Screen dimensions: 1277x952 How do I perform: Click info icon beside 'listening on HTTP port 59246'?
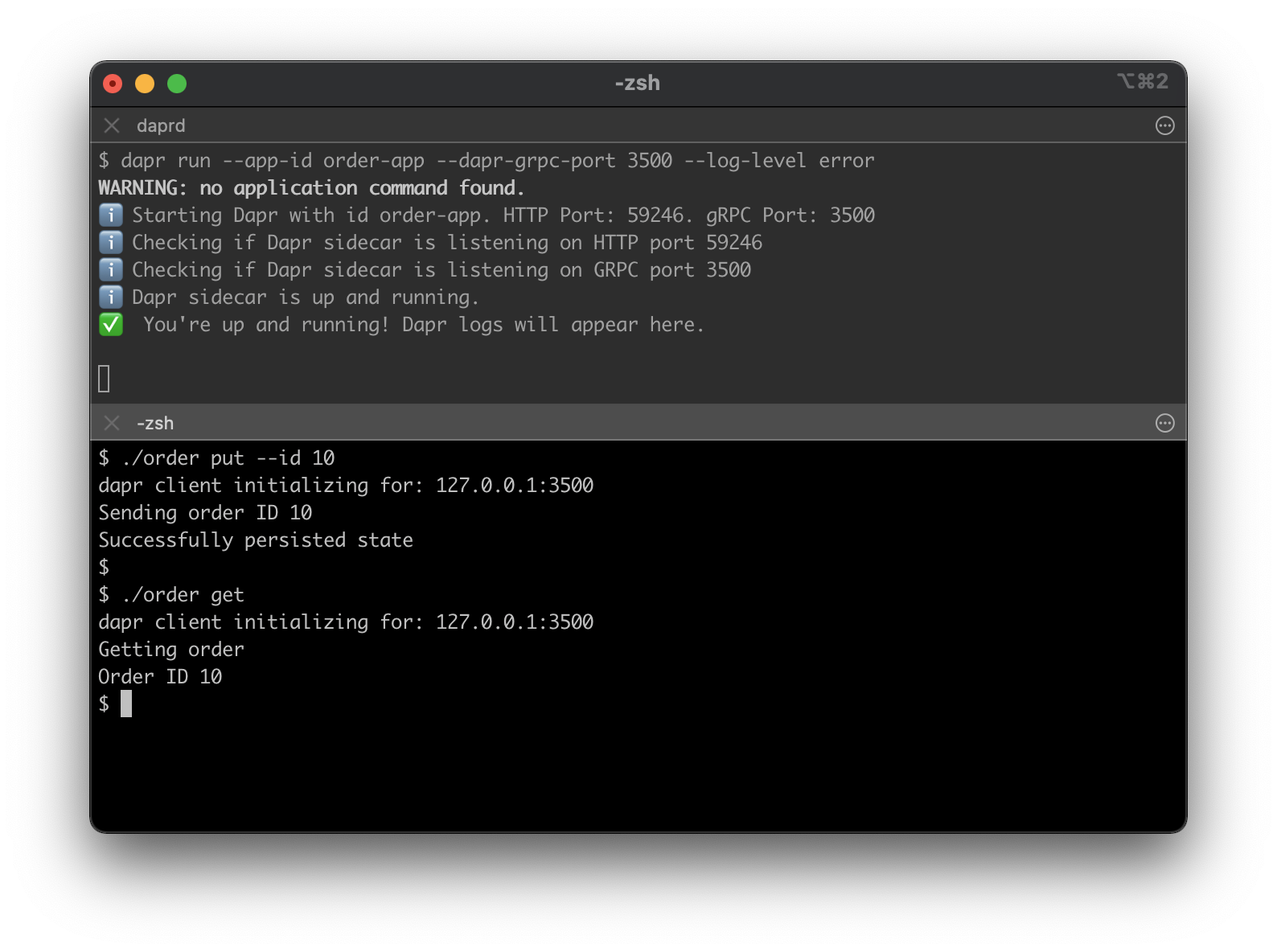(x=111, y=242)
